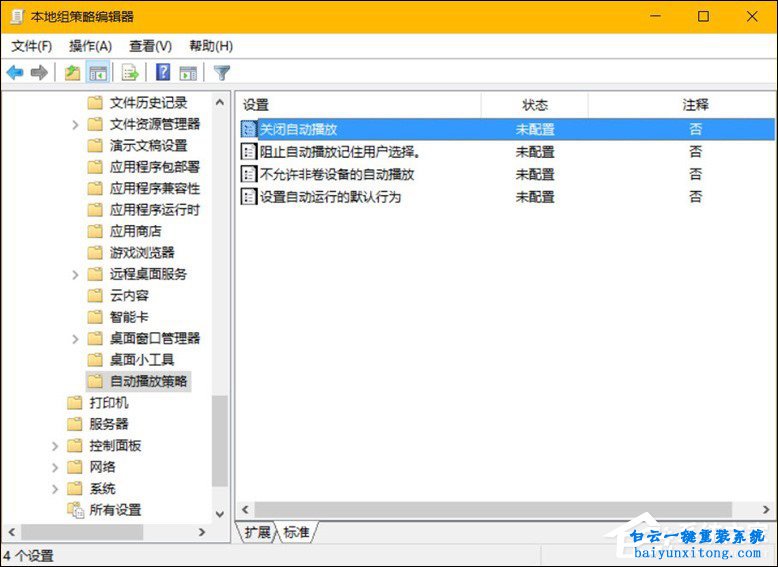Click the settings list scroll-left arrow

(245, 509)
